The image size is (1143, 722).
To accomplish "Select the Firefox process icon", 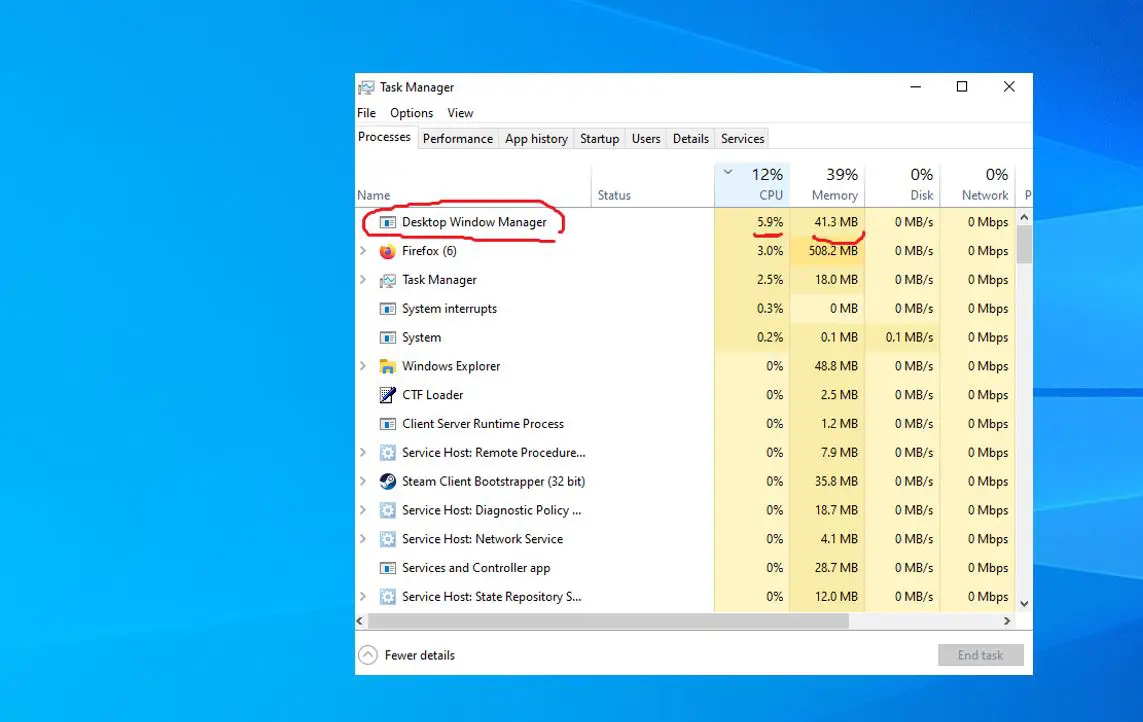I will pyautogui.click(x=388, y=251).
